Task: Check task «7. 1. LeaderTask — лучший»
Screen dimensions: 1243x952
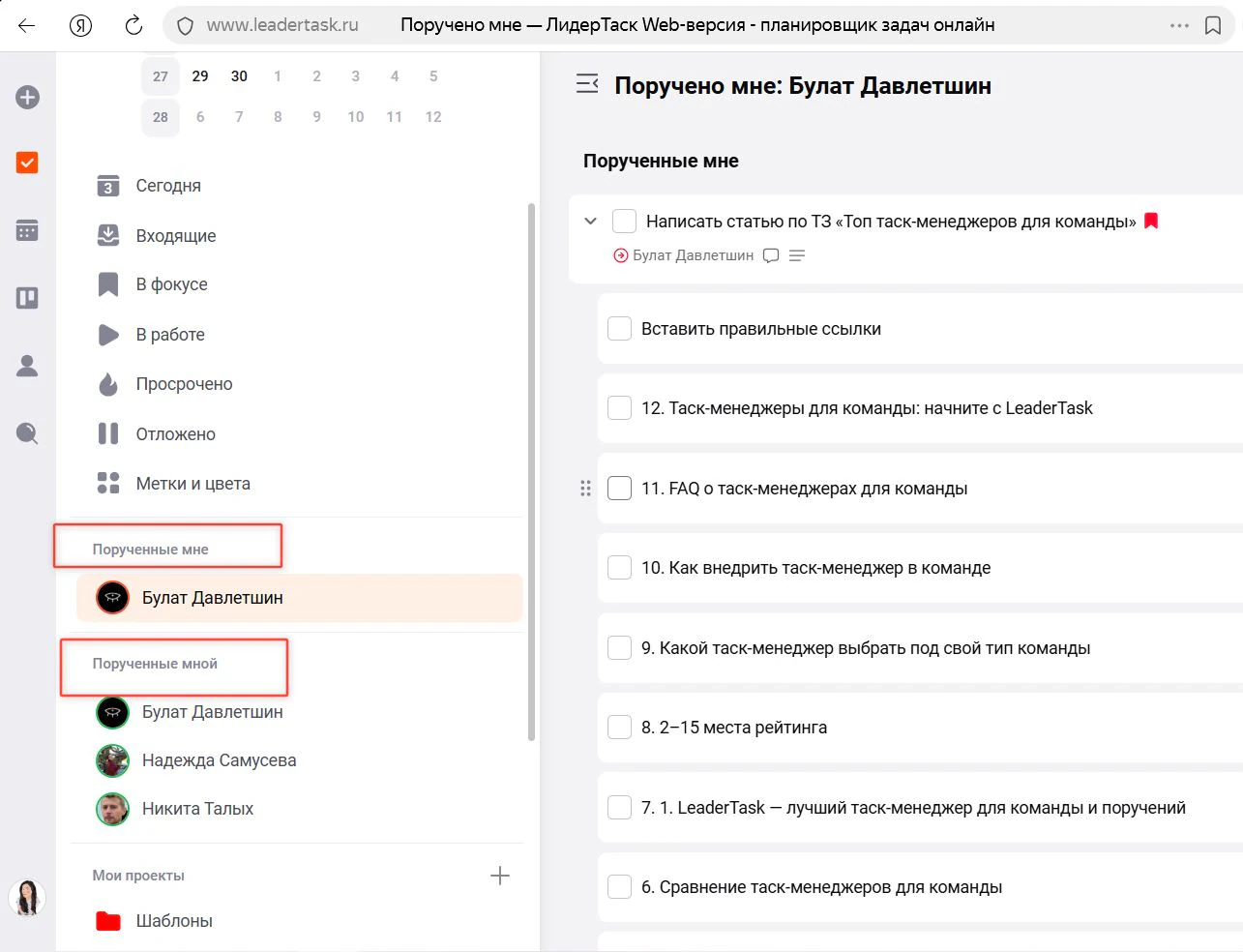Action: [x=620, y=808]
